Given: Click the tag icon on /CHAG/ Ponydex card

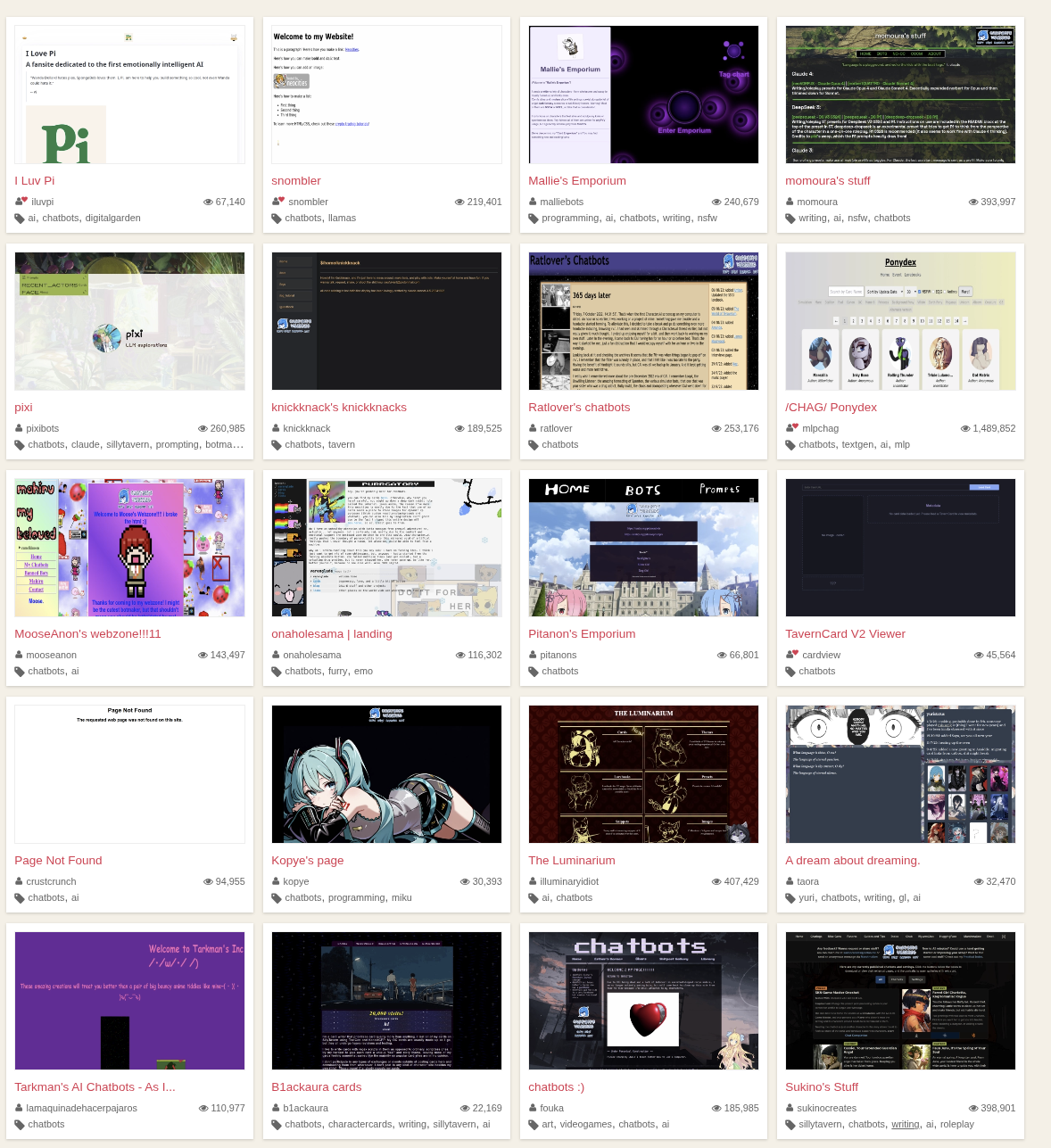Looking at the screenshot, I should click(x=790, y=445).
